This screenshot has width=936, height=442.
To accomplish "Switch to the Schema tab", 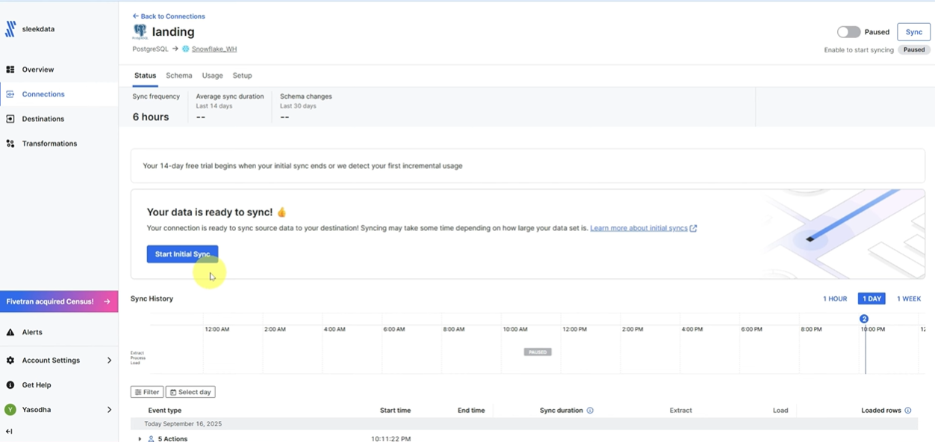I will click(179, 76).
